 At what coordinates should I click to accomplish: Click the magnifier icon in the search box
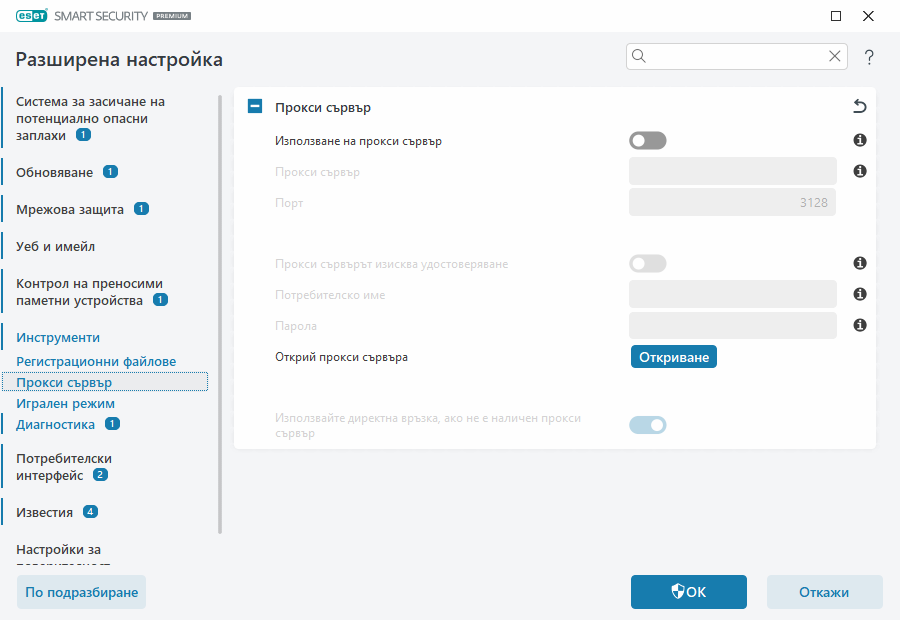click(639, 56)
